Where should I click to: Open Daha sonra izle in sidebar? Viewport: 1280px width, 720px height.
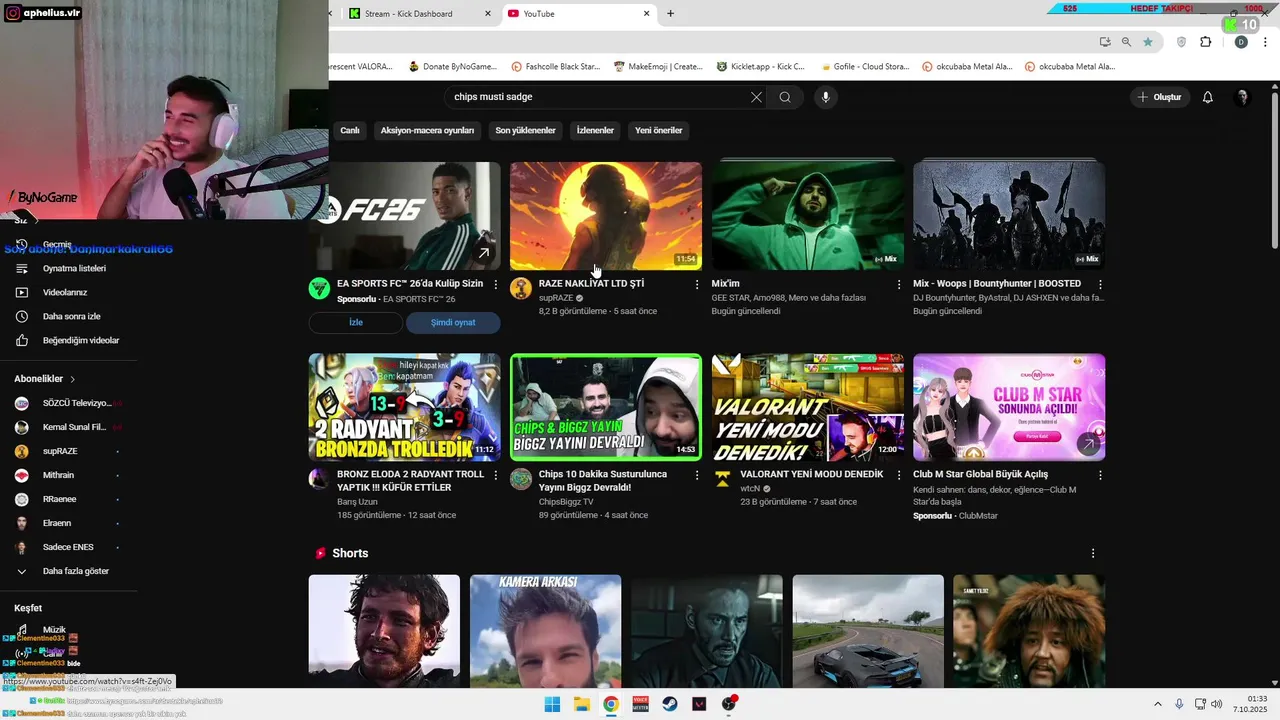click(x=70, y=316)
